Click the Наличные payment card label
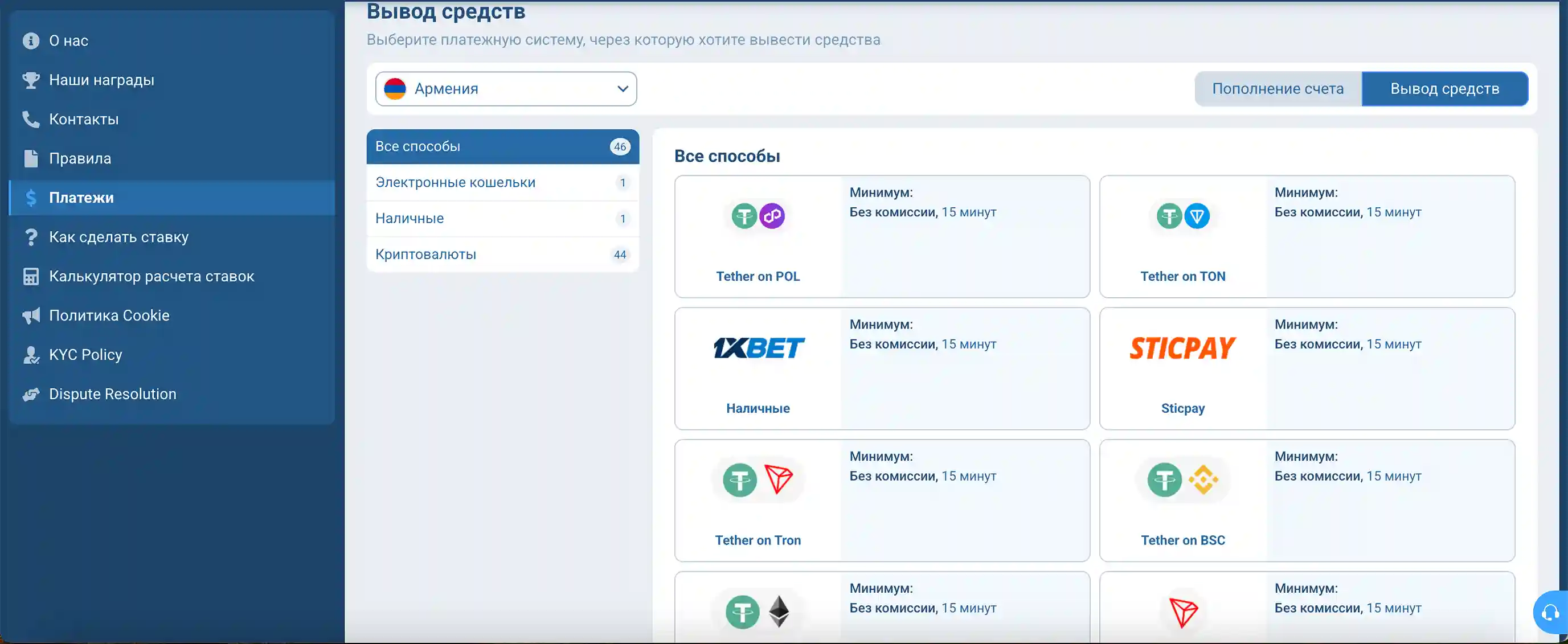The image size is (1568, 644). (x=758, y=408)
